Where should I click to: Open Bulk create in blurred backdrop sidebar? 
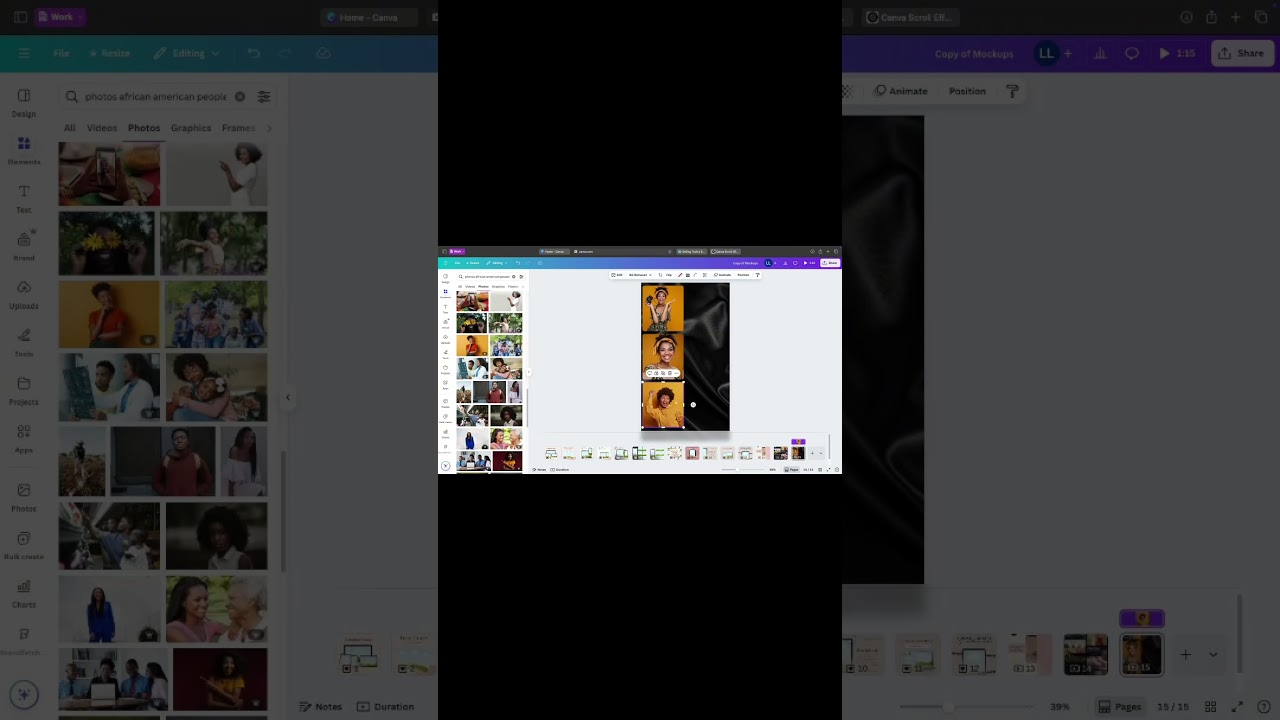pos(24,545)
